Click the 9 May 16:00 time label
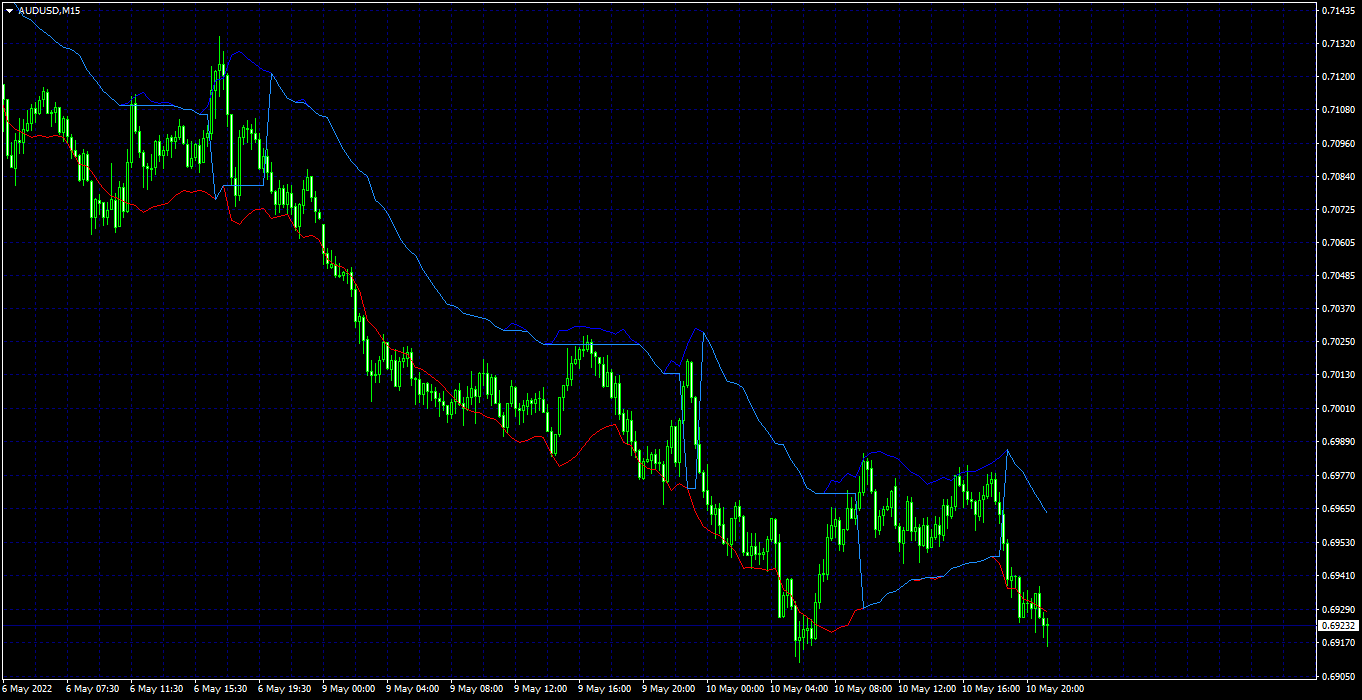The height and width of the screenshot is (700, 1362). click(x=604, y=688)
